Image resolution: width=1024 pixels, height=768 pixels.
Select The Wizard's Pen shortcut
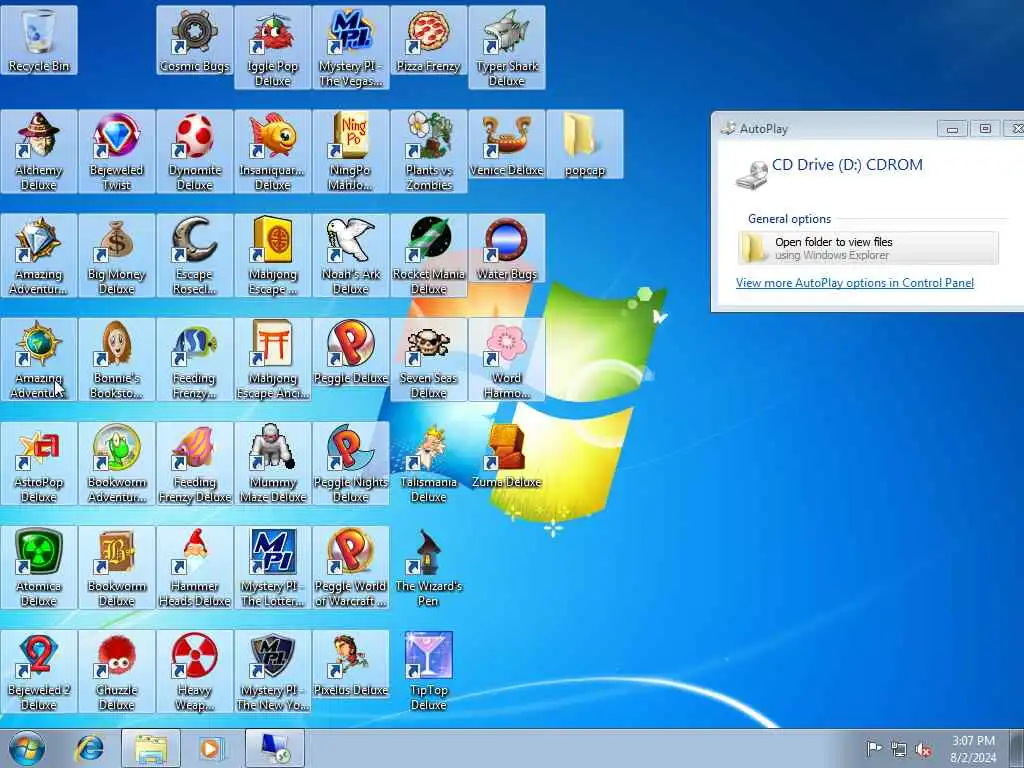click(428, 568)
